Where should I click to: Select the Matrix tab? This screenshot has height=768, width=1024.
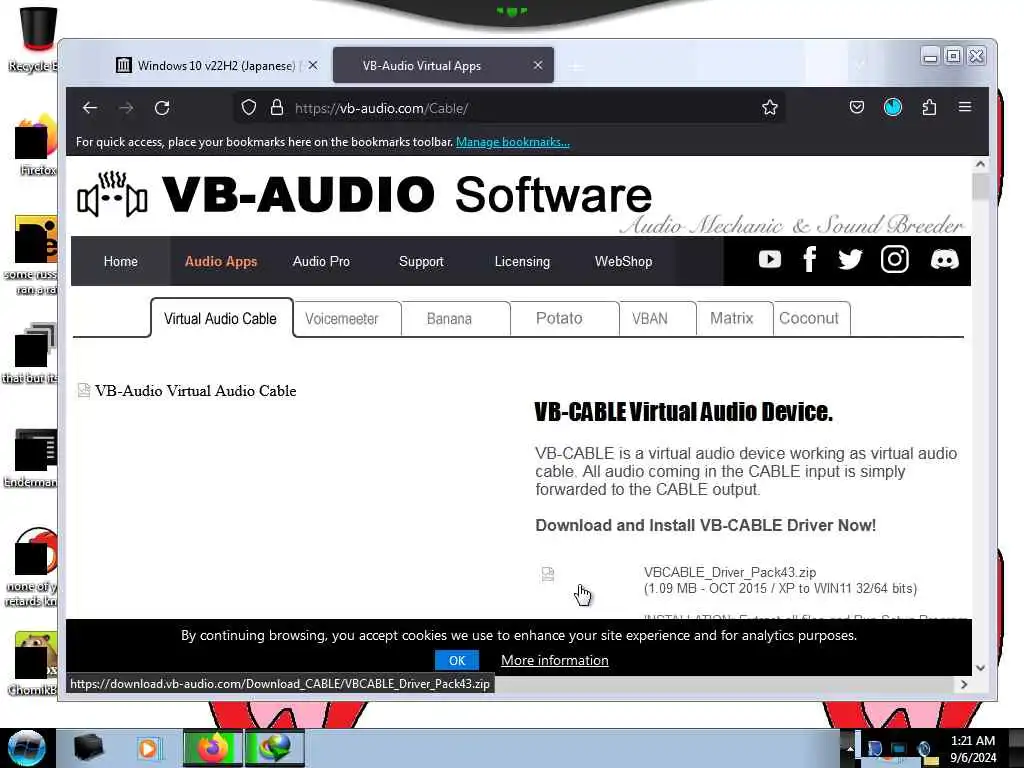734,319
